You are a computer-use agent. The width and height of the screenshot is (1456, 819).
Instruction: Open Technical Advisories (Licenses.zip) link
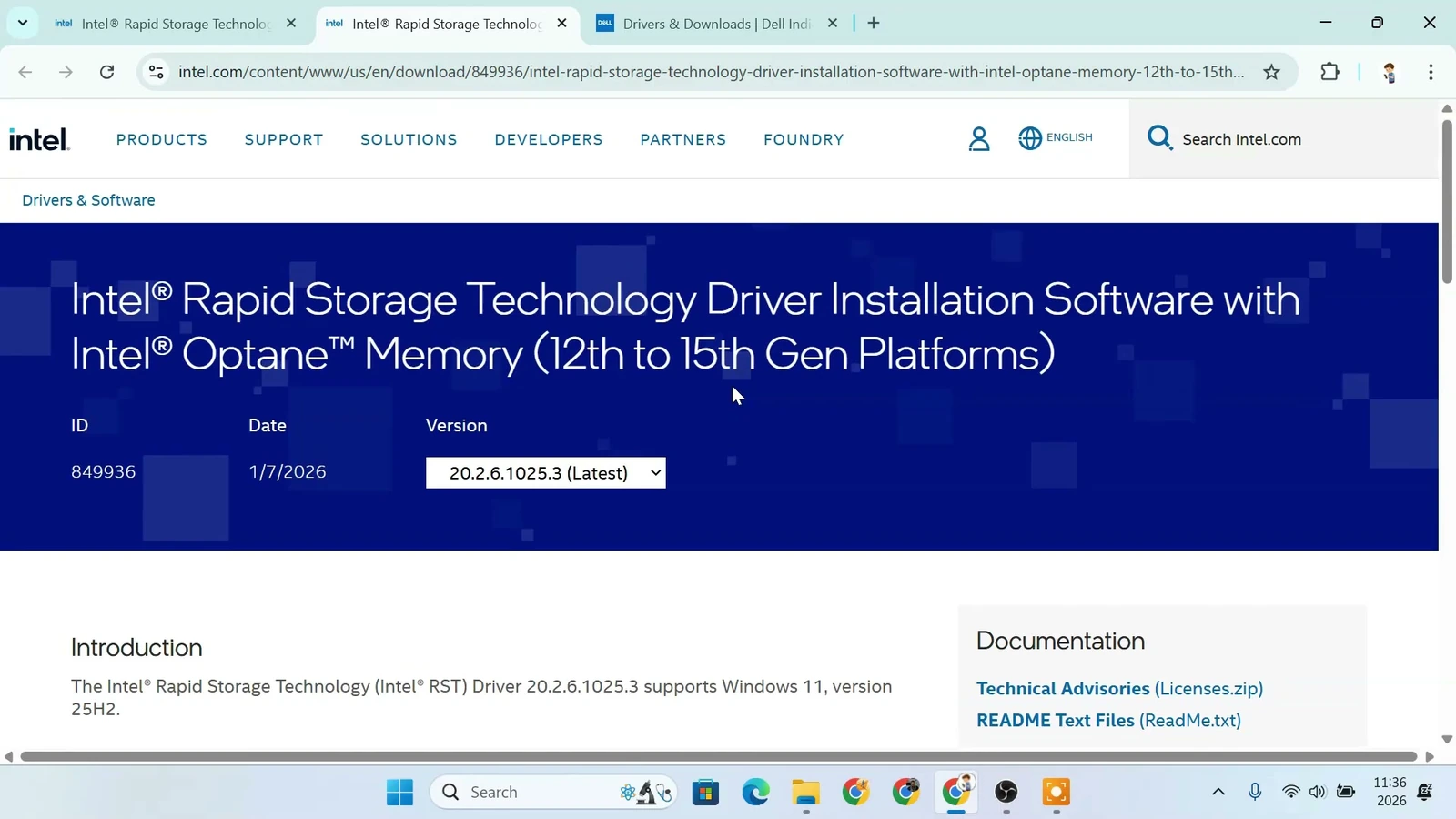[1119, 689]
